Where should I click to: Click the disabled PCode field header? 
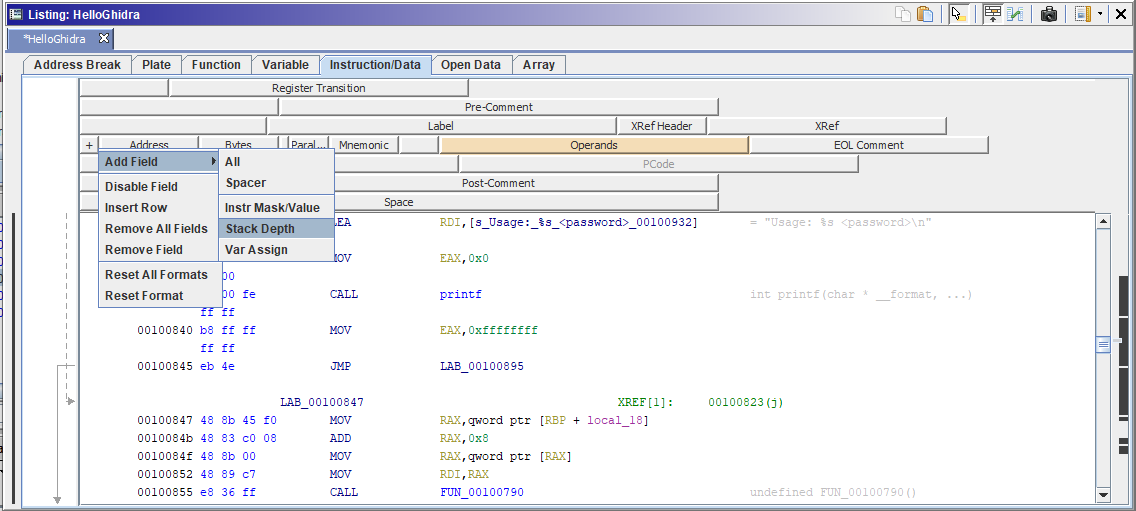659,164
